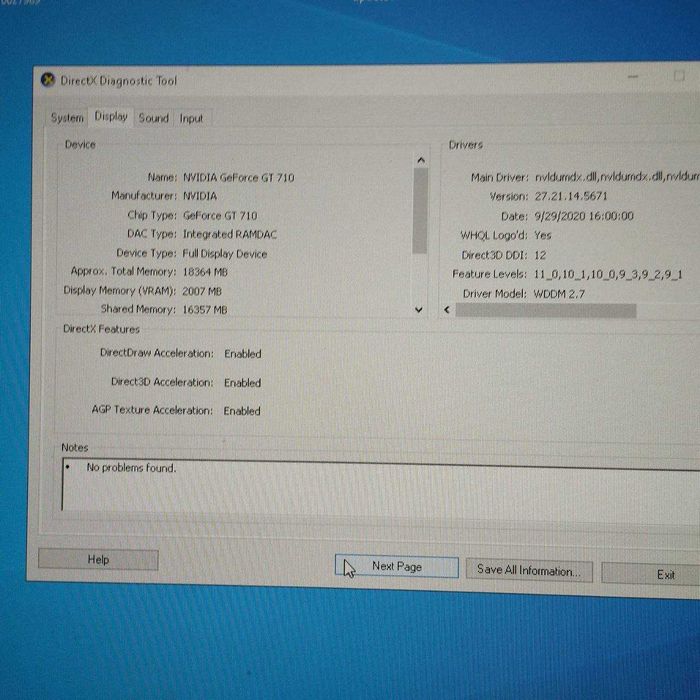Open the Sound tab

pyautogui.click(x=153, y=118)
